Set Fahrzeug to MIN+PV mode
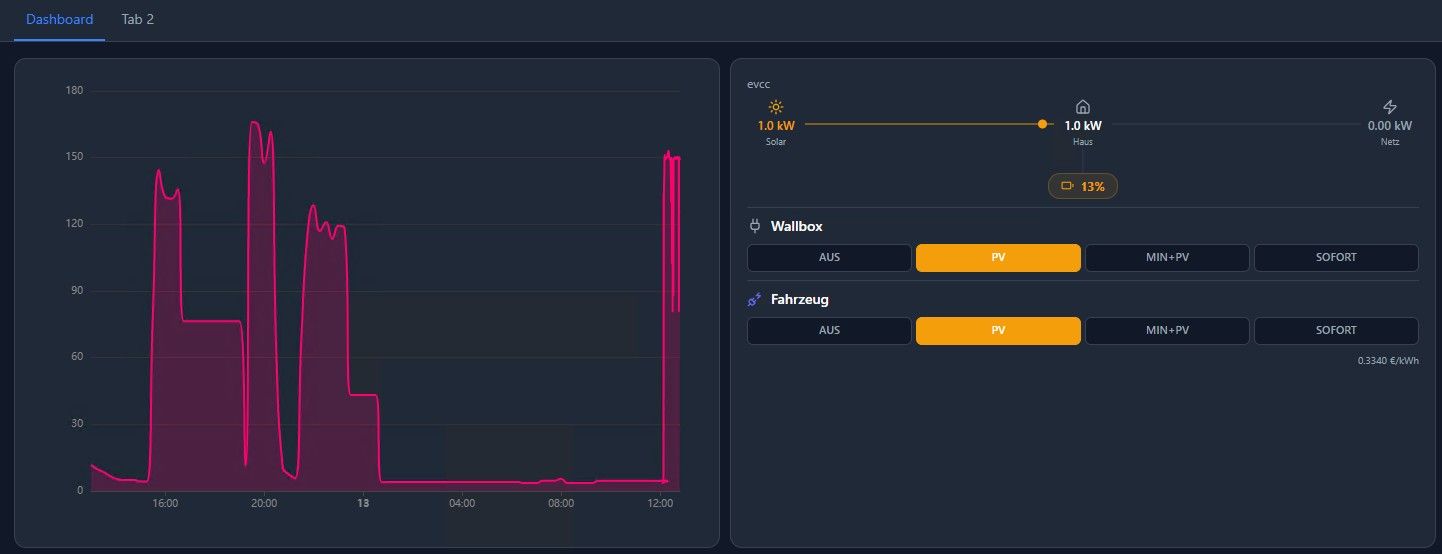The width and height of the screenshot is (1442, 554). (1167, 331)
